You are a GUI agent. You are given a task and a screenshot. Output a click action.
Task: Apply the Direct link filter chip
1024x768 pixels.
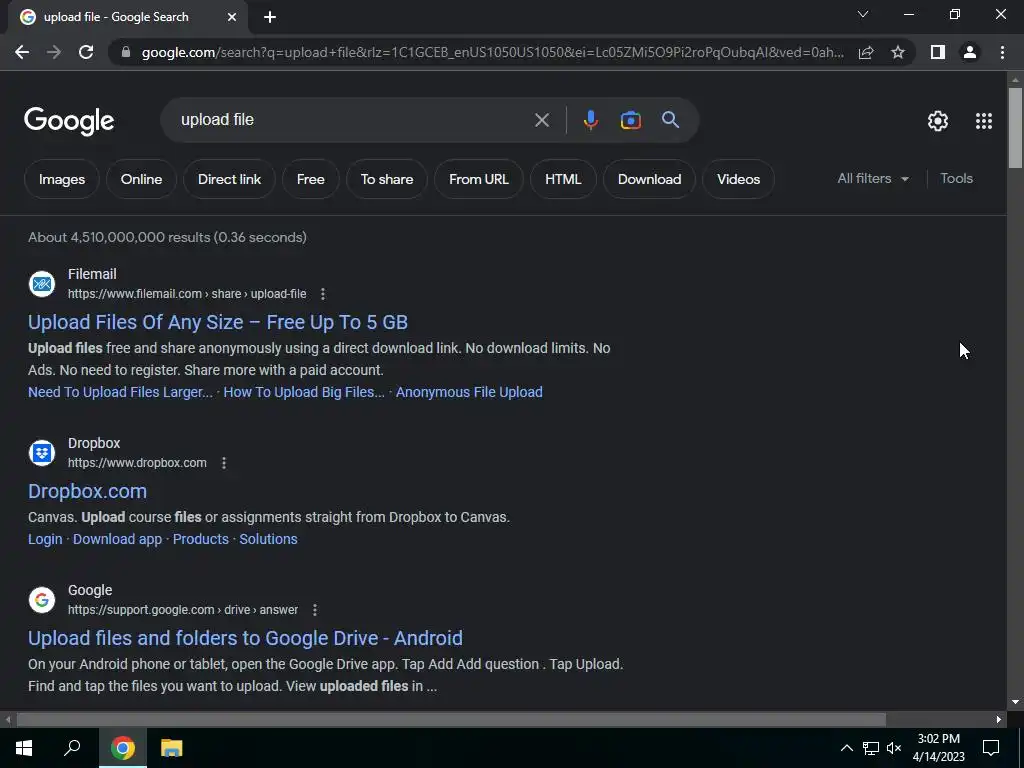(229, 179)
